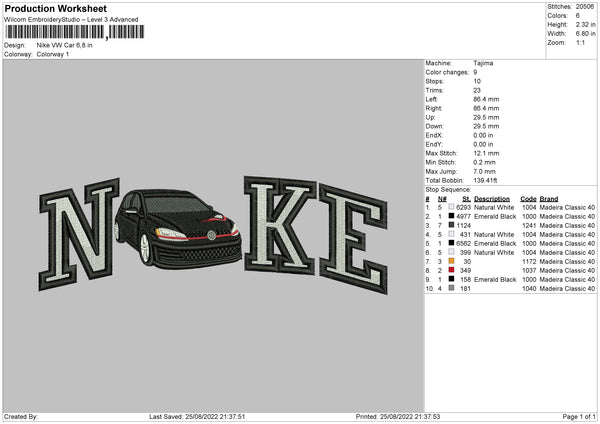This screenshot has height=424, width=600.
Task: Click the embroidered letter K
Action: [x=280, y=226]
